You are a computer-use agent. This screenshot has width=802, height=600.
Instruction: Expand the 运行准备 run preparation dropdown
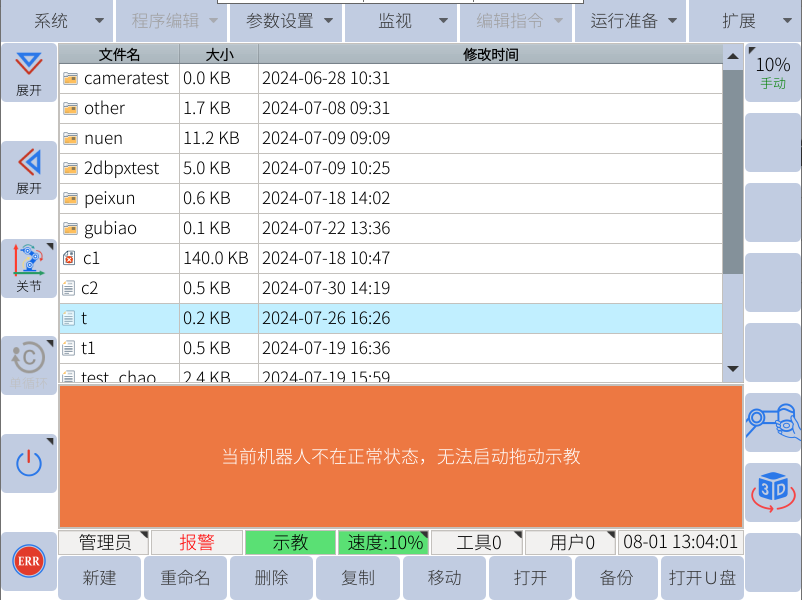(631, 21)
